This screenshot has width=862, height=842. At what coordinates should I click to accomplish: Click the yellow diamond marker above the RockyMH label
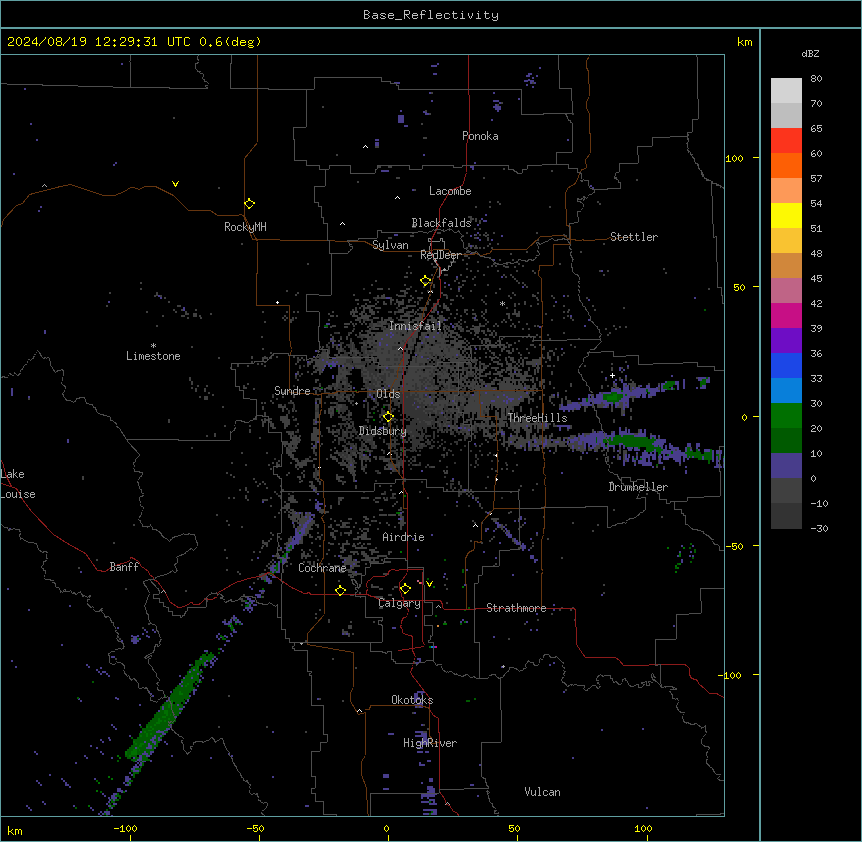(249, 204)
